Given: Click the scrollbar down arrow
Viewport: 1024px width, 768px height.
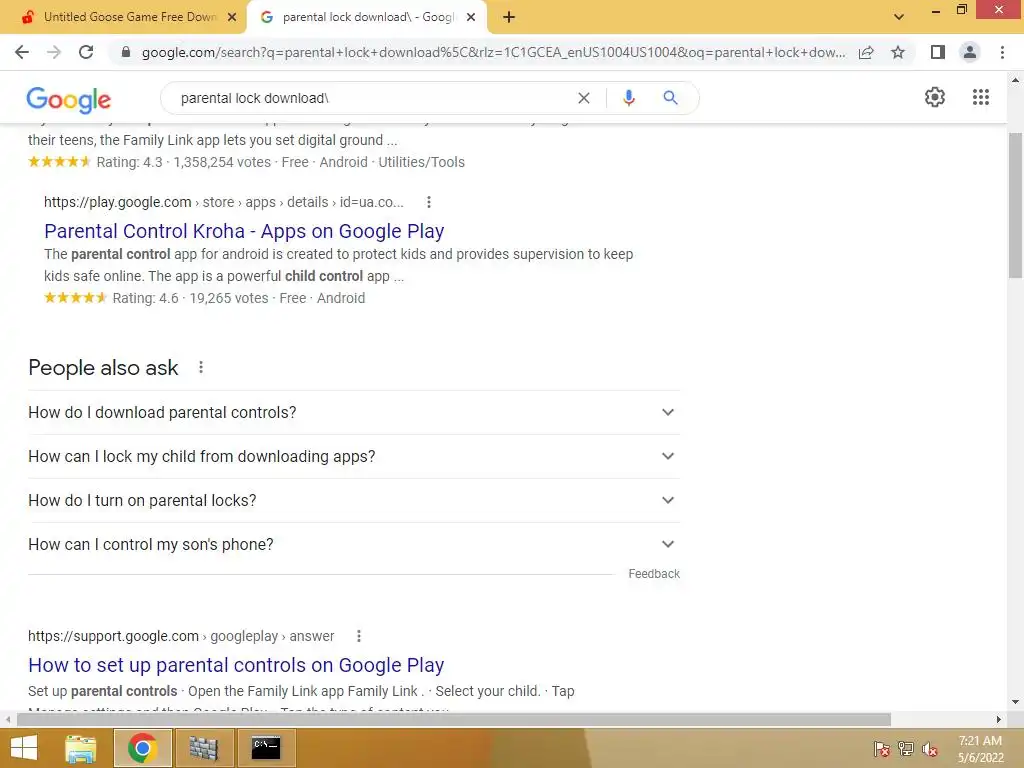Looking at the screenshot, I should (1016, 703).
